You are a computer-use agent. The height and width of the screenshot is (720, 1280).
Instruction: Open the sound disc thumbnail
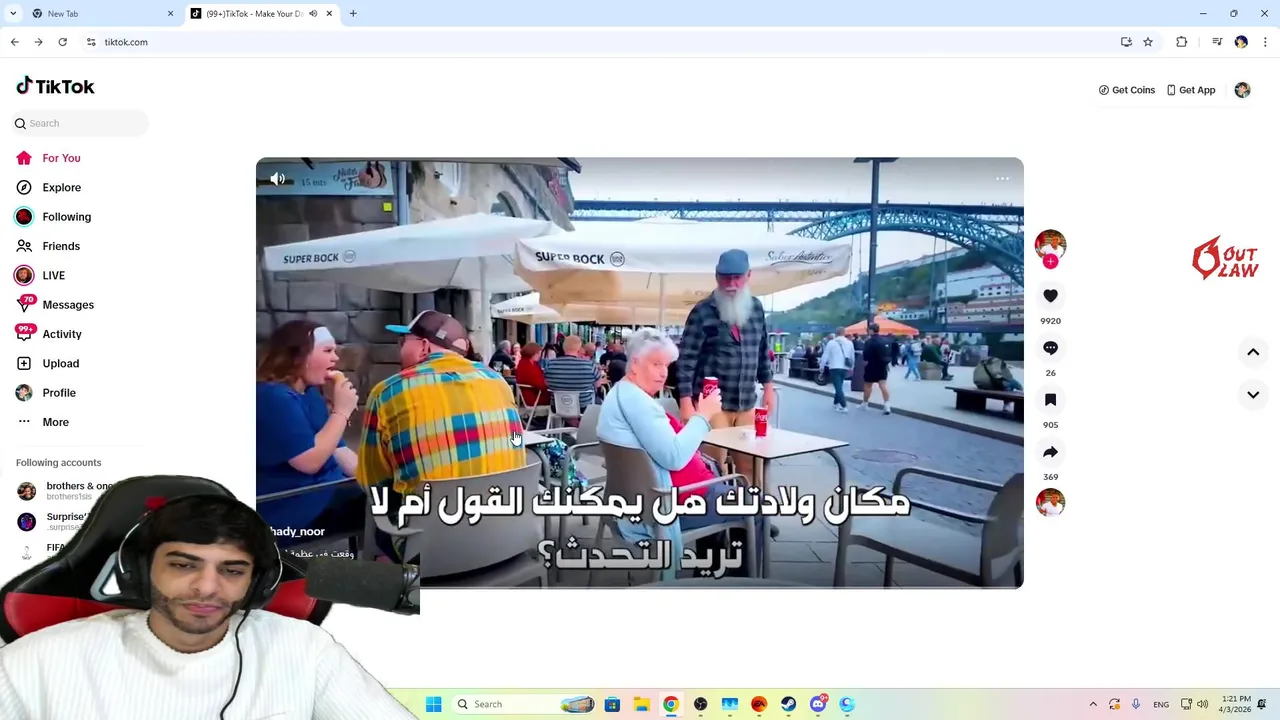1050,502
